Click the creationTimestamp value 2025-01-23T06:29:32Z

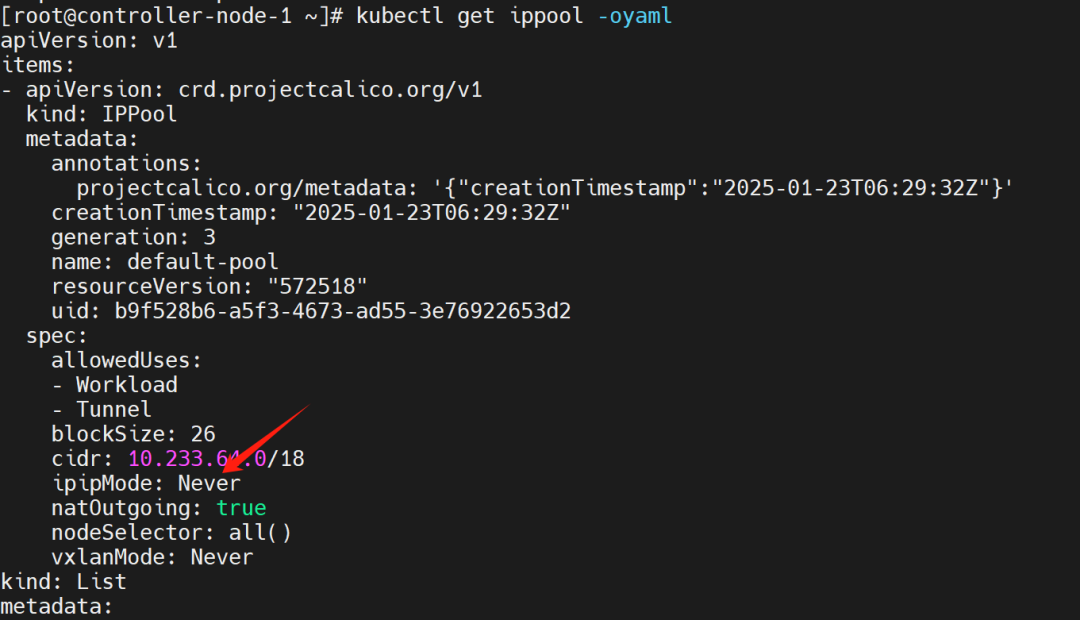432,213
